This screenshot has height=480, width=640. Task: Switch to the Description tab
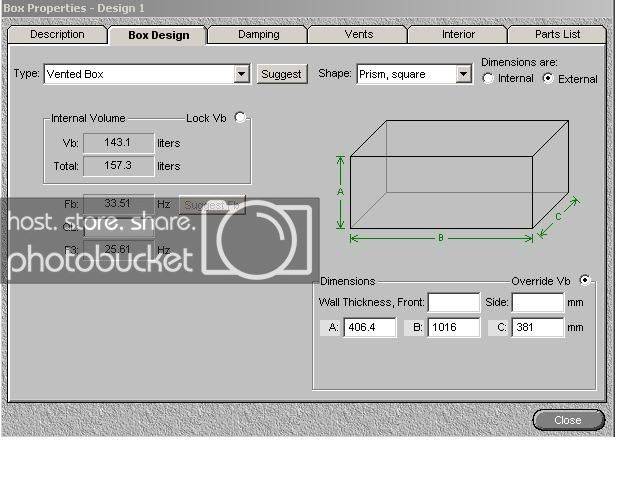coord(58,35)
